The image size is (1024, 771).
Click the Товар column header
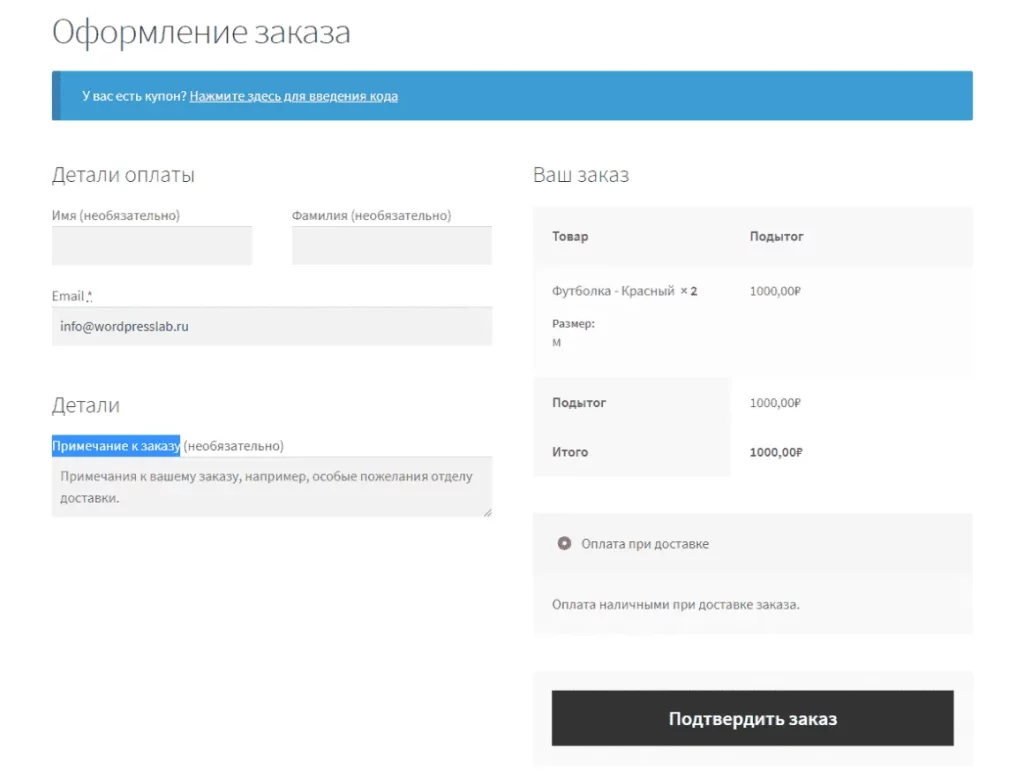pos(570,237)
